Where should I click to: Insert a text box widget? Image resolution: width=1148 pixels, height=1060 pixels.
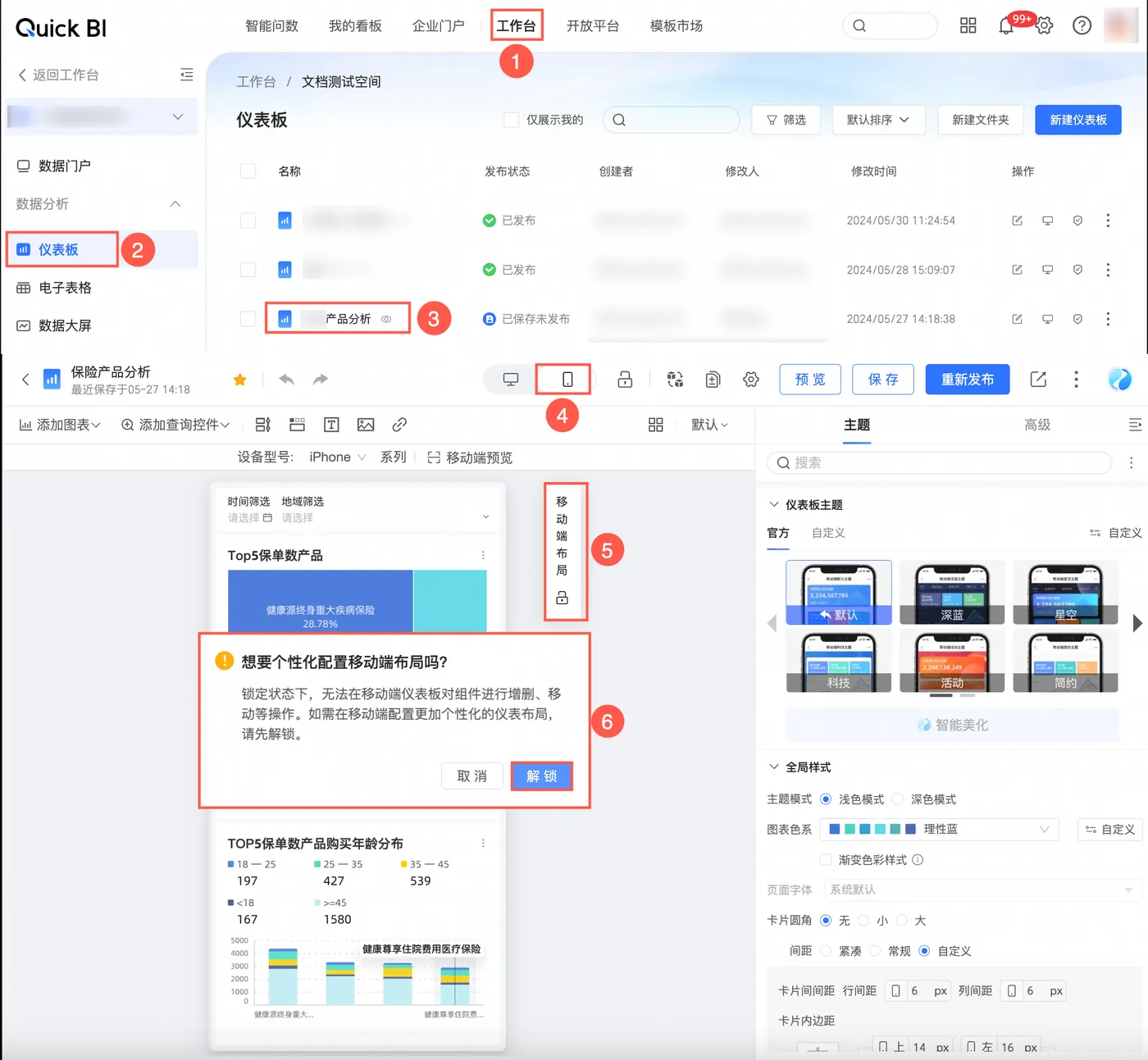331,425
